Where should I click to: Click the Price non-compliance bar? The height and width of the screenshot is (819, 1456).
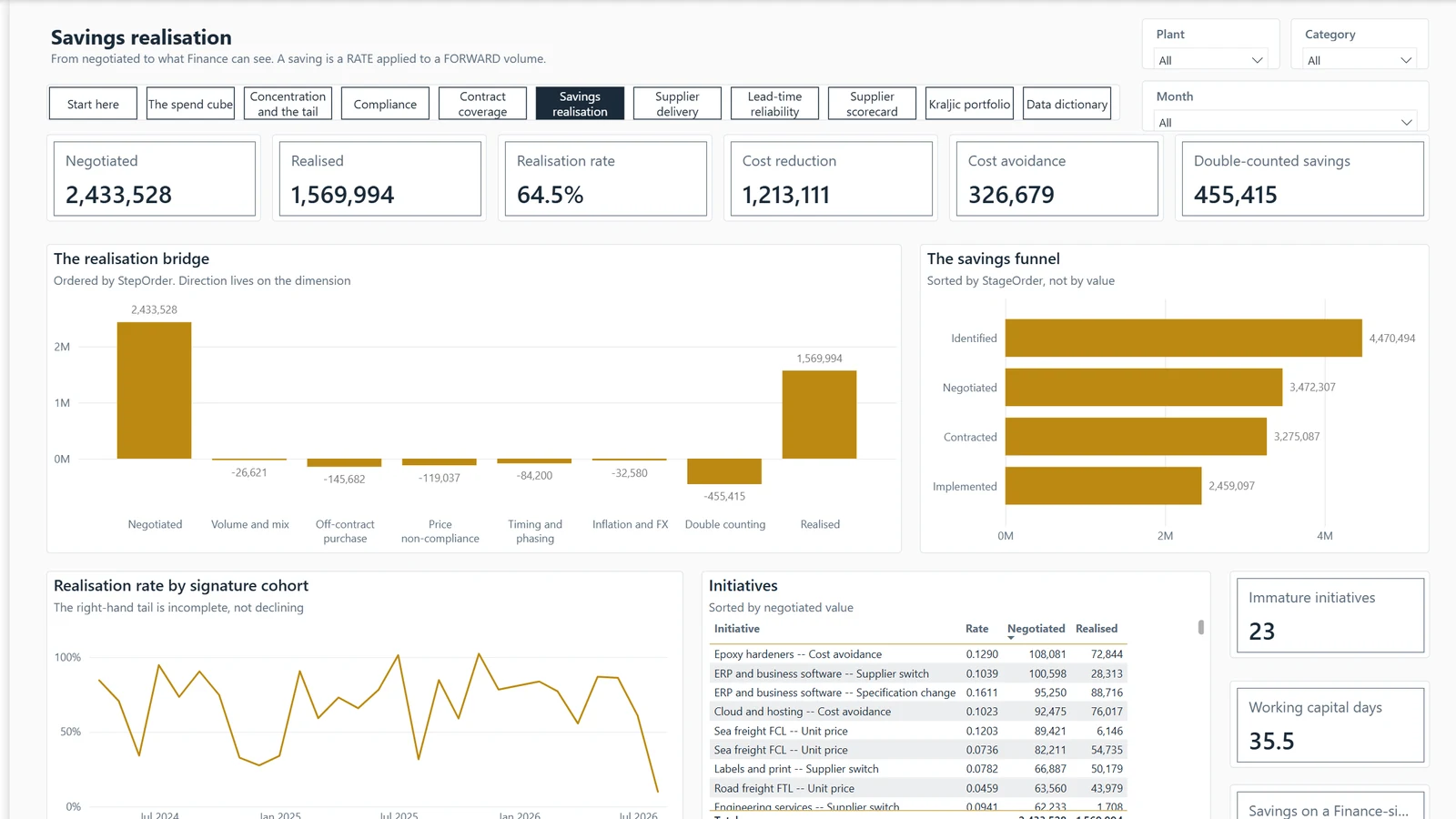click(x=440, y=462)
